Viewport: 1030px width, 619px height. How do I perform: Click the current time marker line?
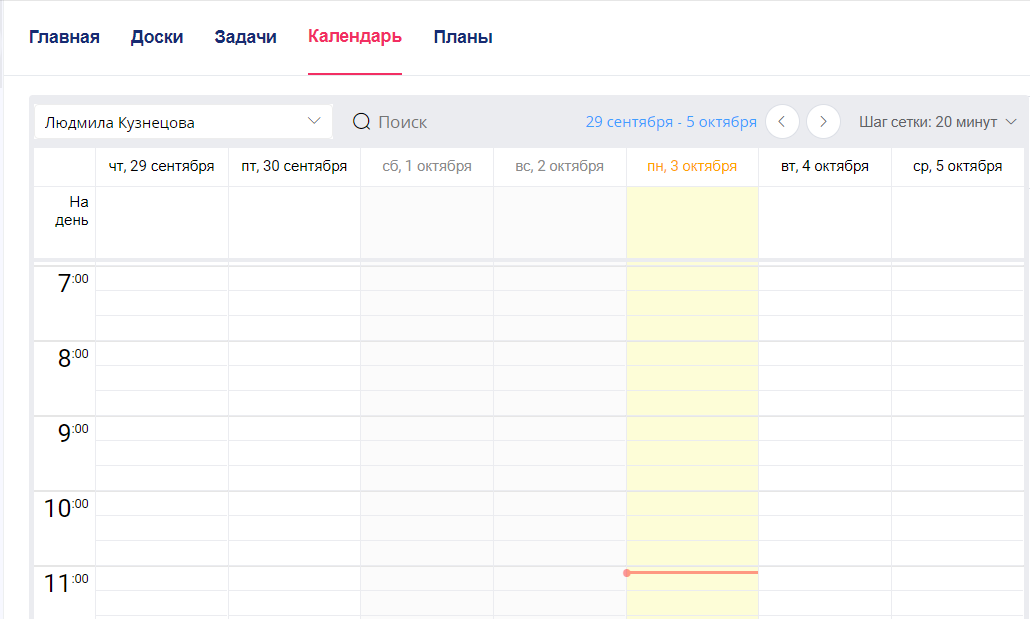692,573
